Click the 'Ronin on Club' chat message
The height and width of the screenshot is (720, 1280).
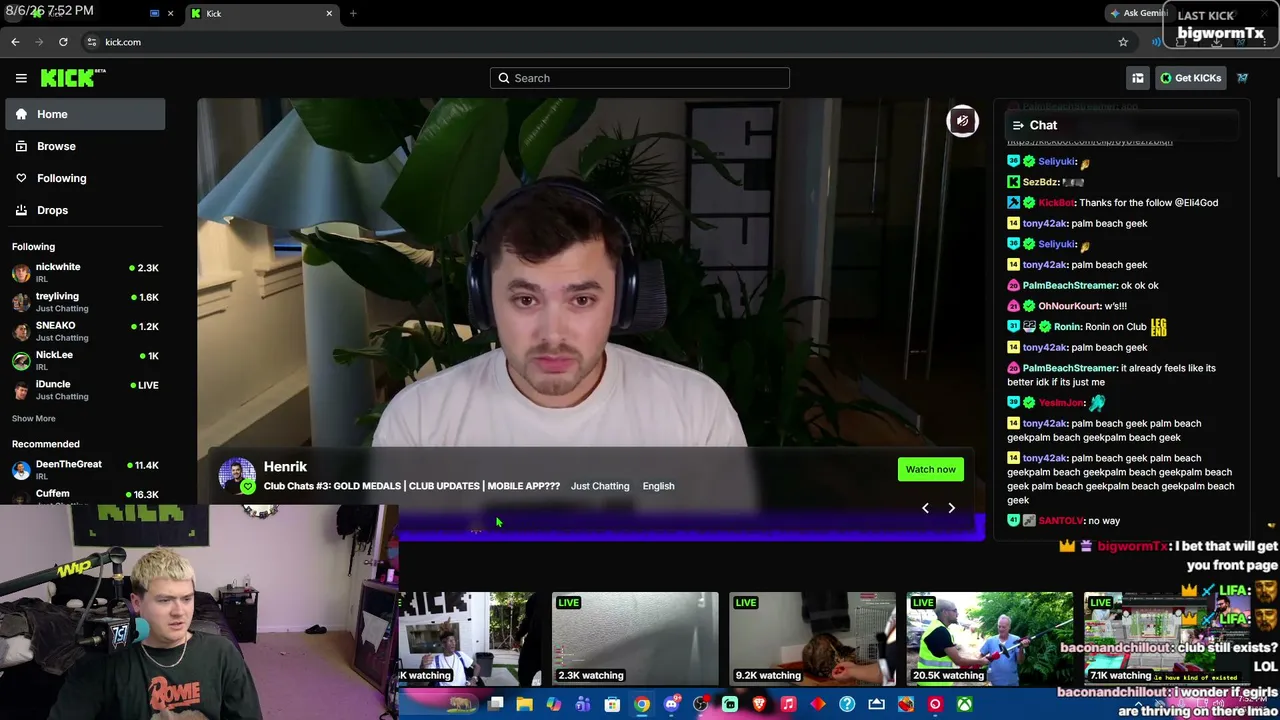pyautogui.click(x=1087, y=327)
